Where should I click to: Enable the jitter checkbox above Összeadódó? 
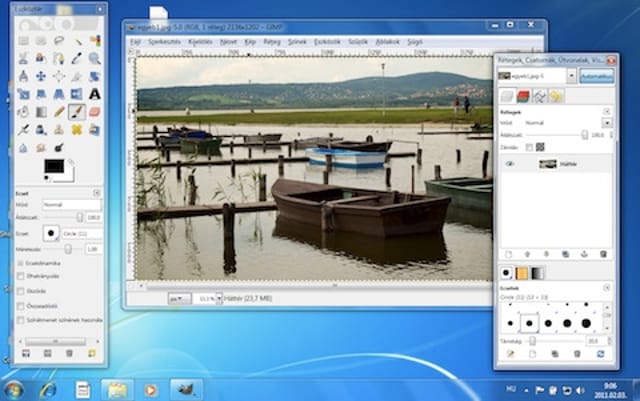point(20,291)
